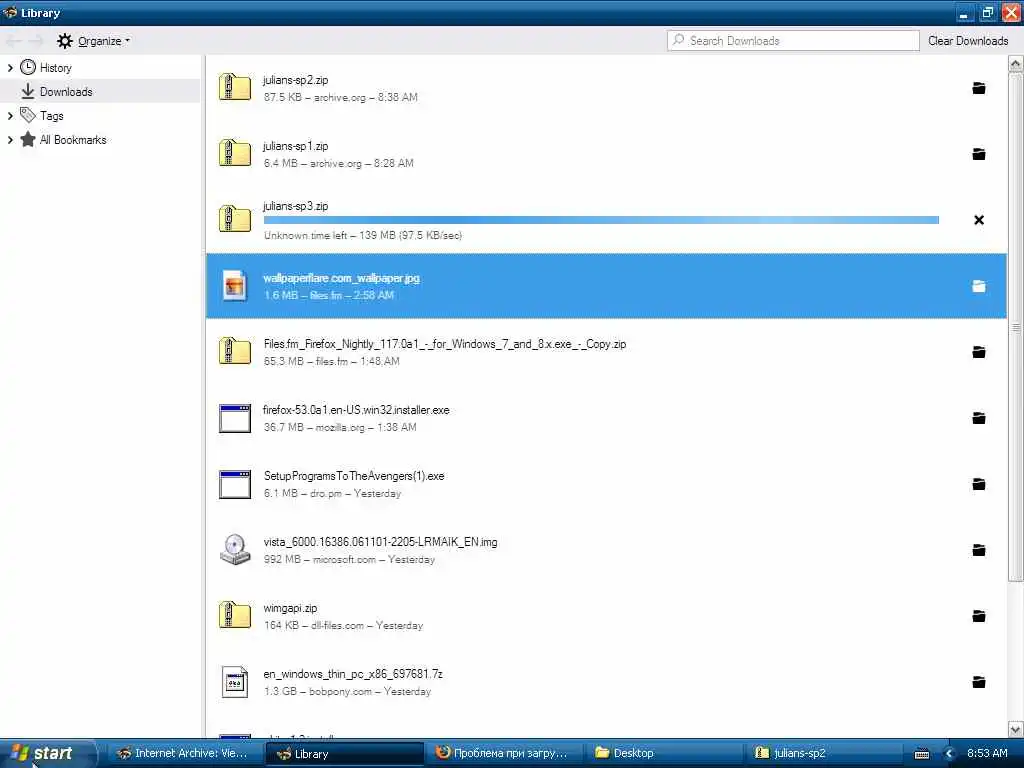
Task: Switch to Проблема при загру taskbar window
Action: 503,753
